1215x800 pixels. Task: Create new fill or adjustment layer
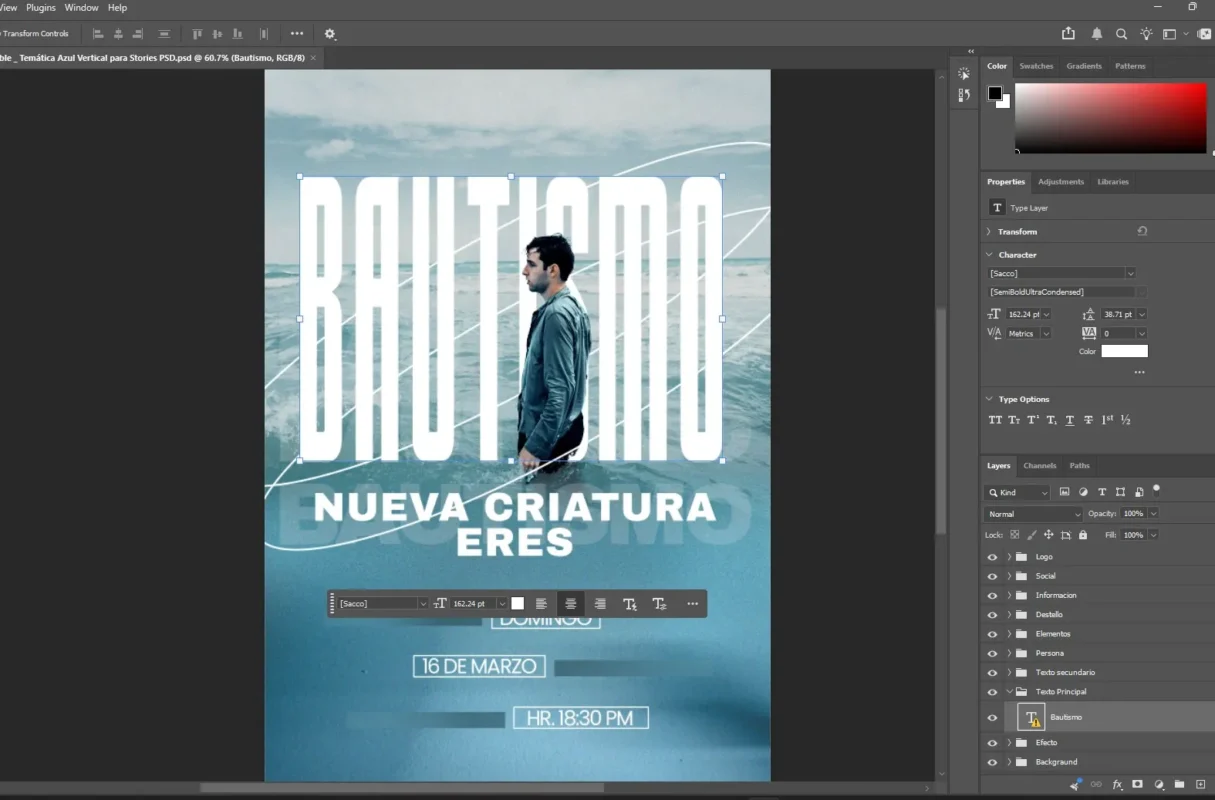point(1159,785)
